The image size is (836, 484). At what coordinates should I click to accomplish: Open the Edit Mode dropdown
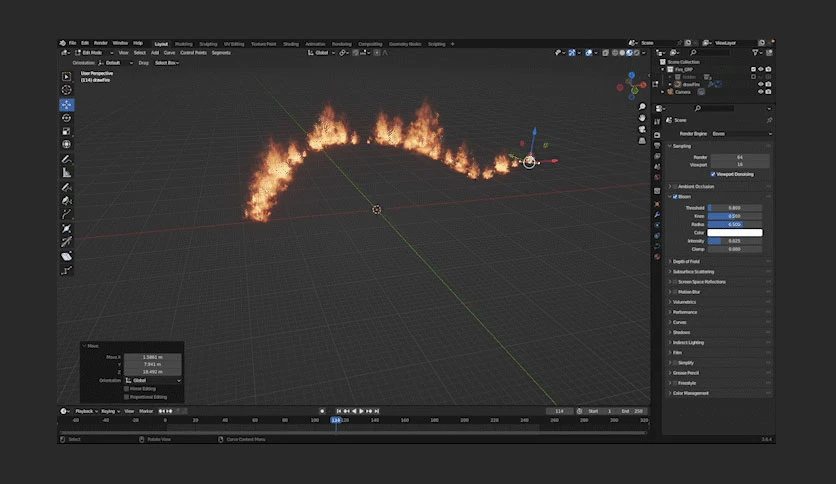point(94,53)
